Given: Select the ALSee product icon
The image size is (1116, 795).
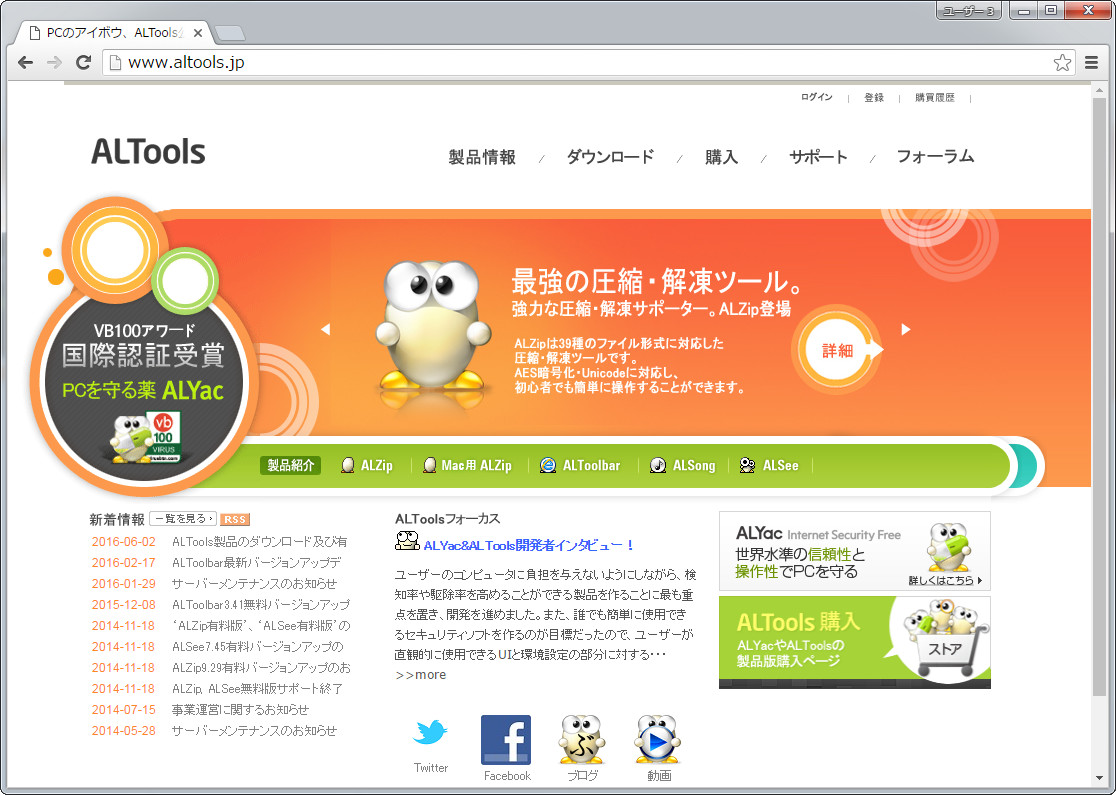Looking at the screenshot, I should [x=747, y=464].
